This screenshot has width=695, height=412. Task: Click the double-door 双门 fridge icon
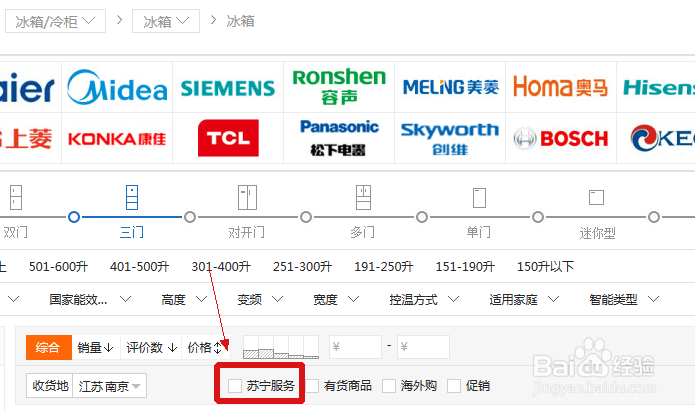[16, 197]
